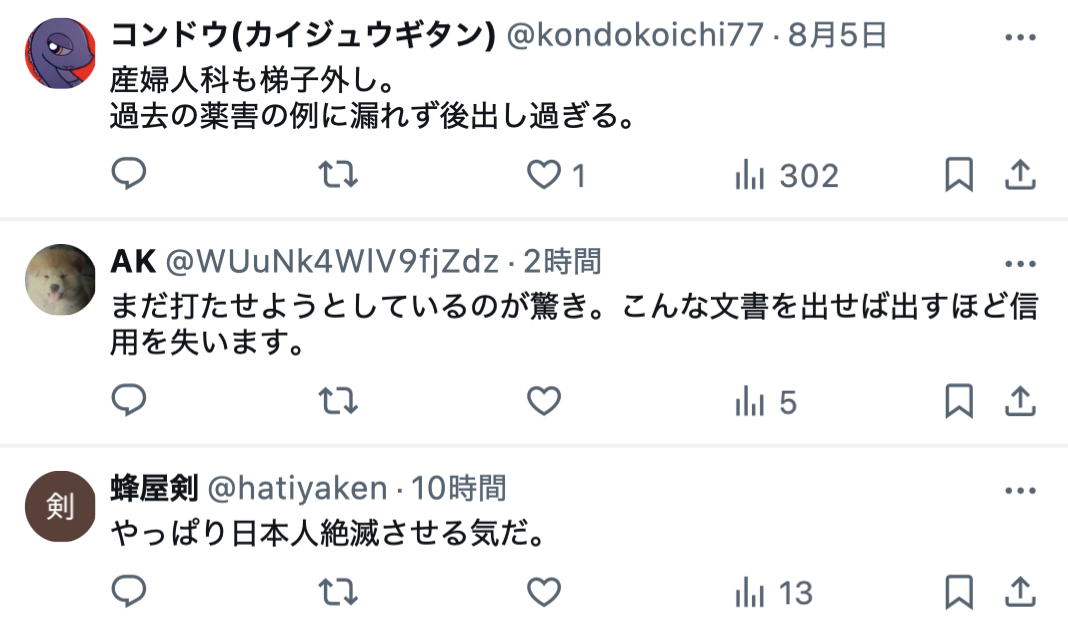
Task: Reply to the hatiyaken tweet
Action: 129,591
